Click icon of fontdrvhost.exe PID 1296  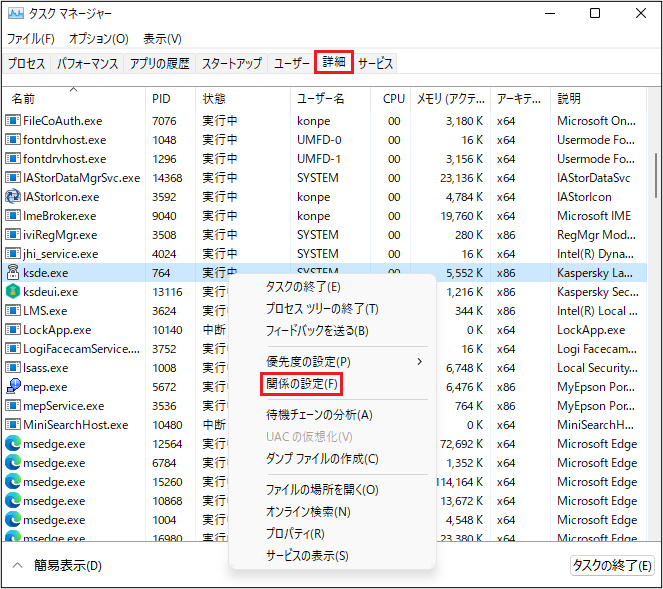pyautogui.click(x=13, y=159)
